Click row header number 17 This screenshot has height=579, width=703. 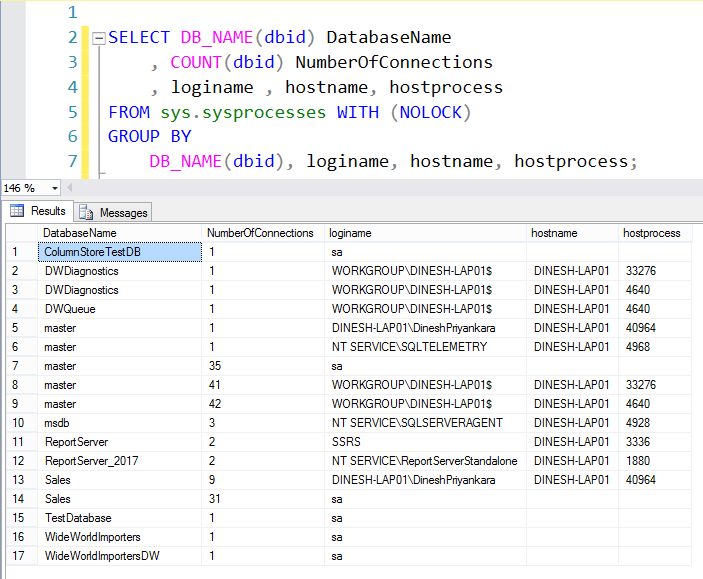coord(22,556)
